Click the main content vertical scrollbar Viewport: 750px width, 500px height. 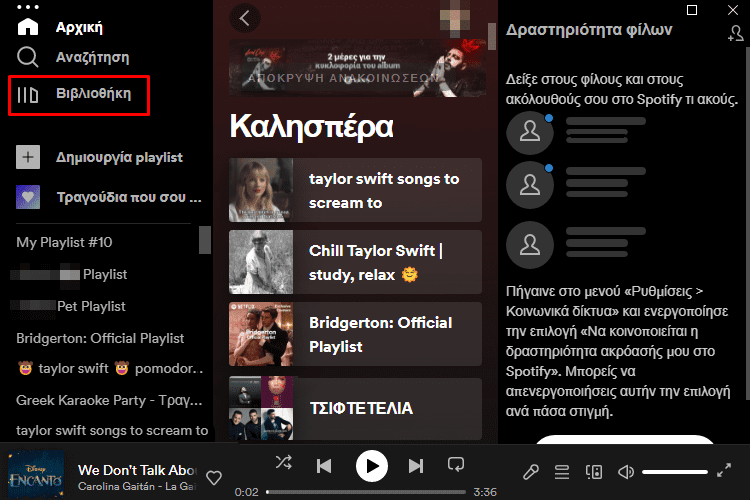tap(492, 36)
